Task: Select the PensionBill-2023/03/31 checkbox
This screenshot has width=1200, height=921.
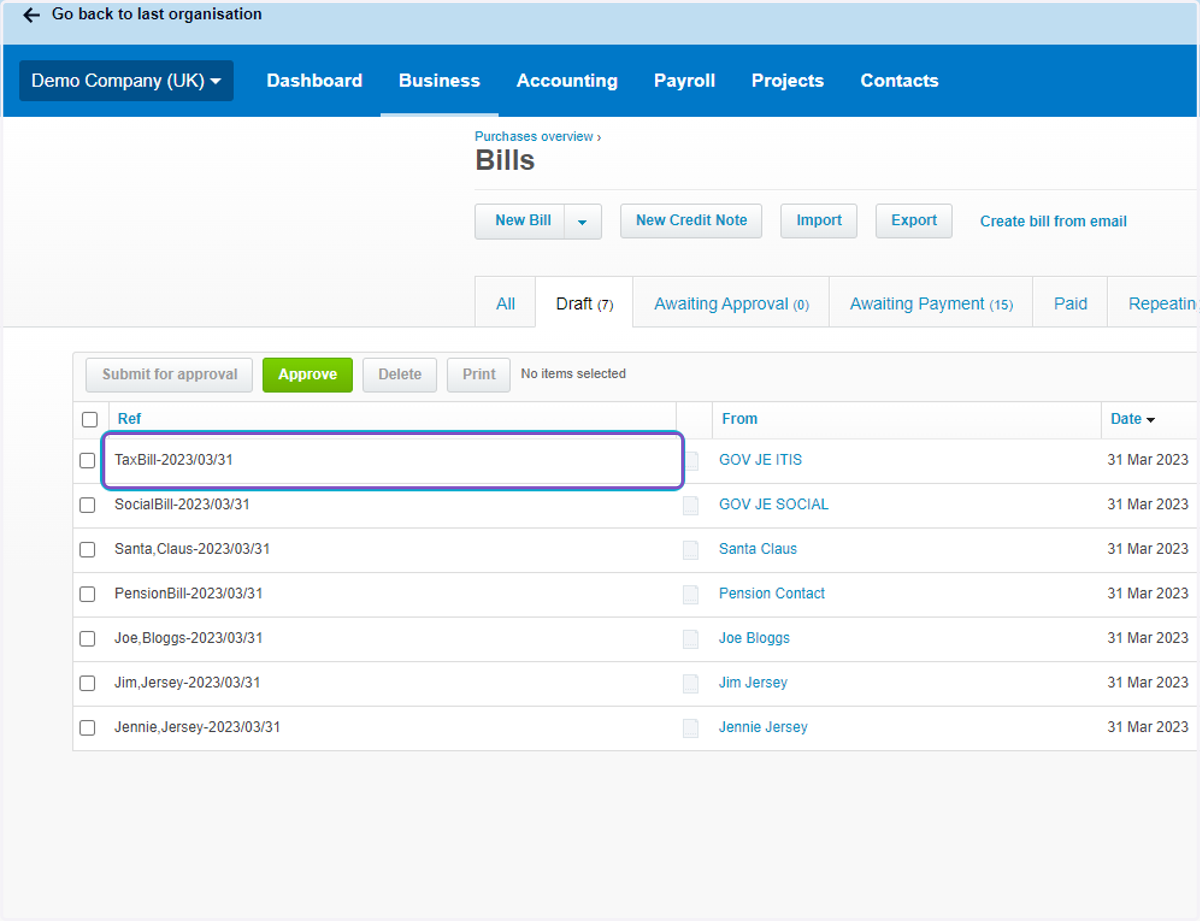Action: [88, 594]
